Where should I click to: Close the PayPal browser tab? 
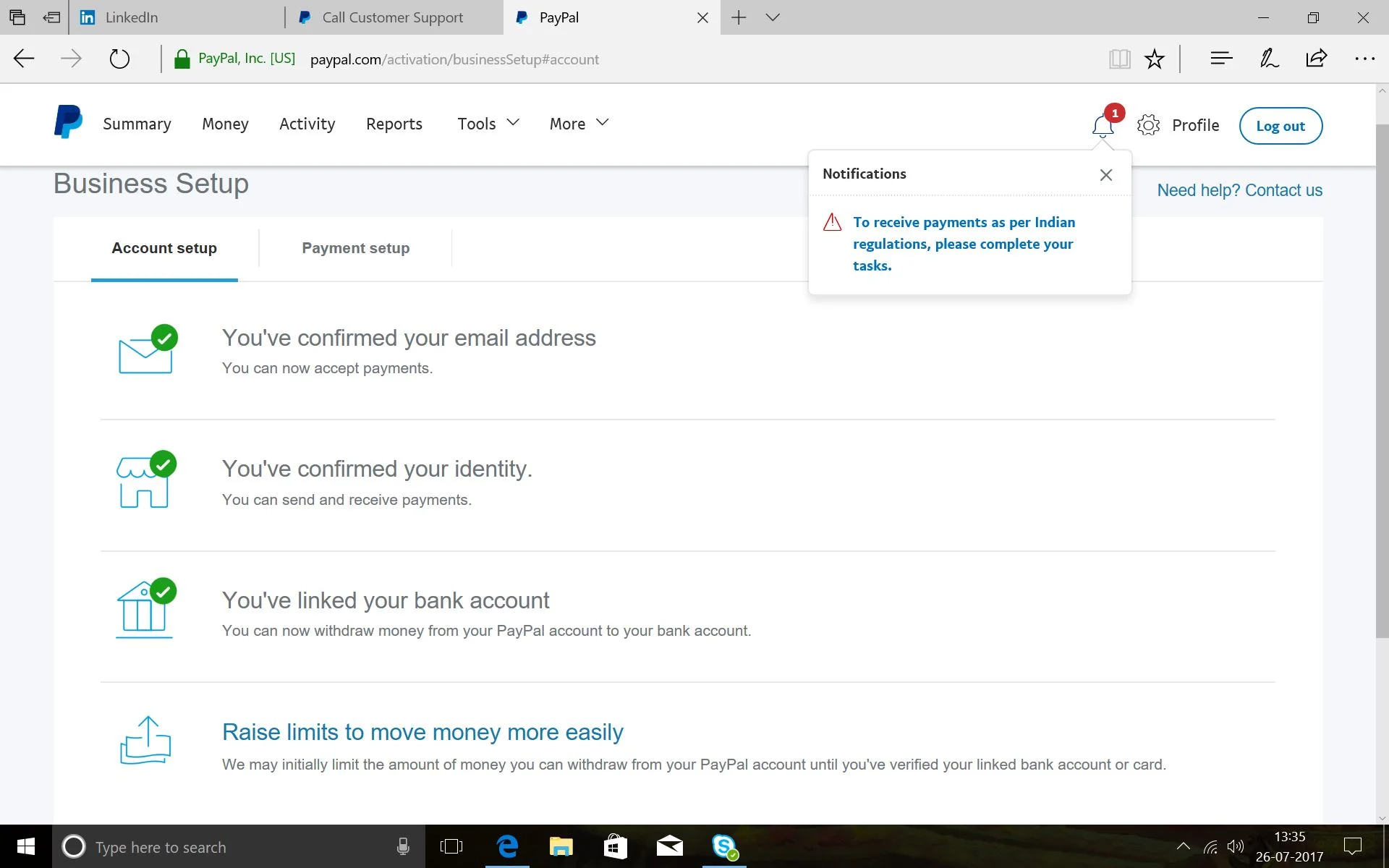[x=702, y=17]
